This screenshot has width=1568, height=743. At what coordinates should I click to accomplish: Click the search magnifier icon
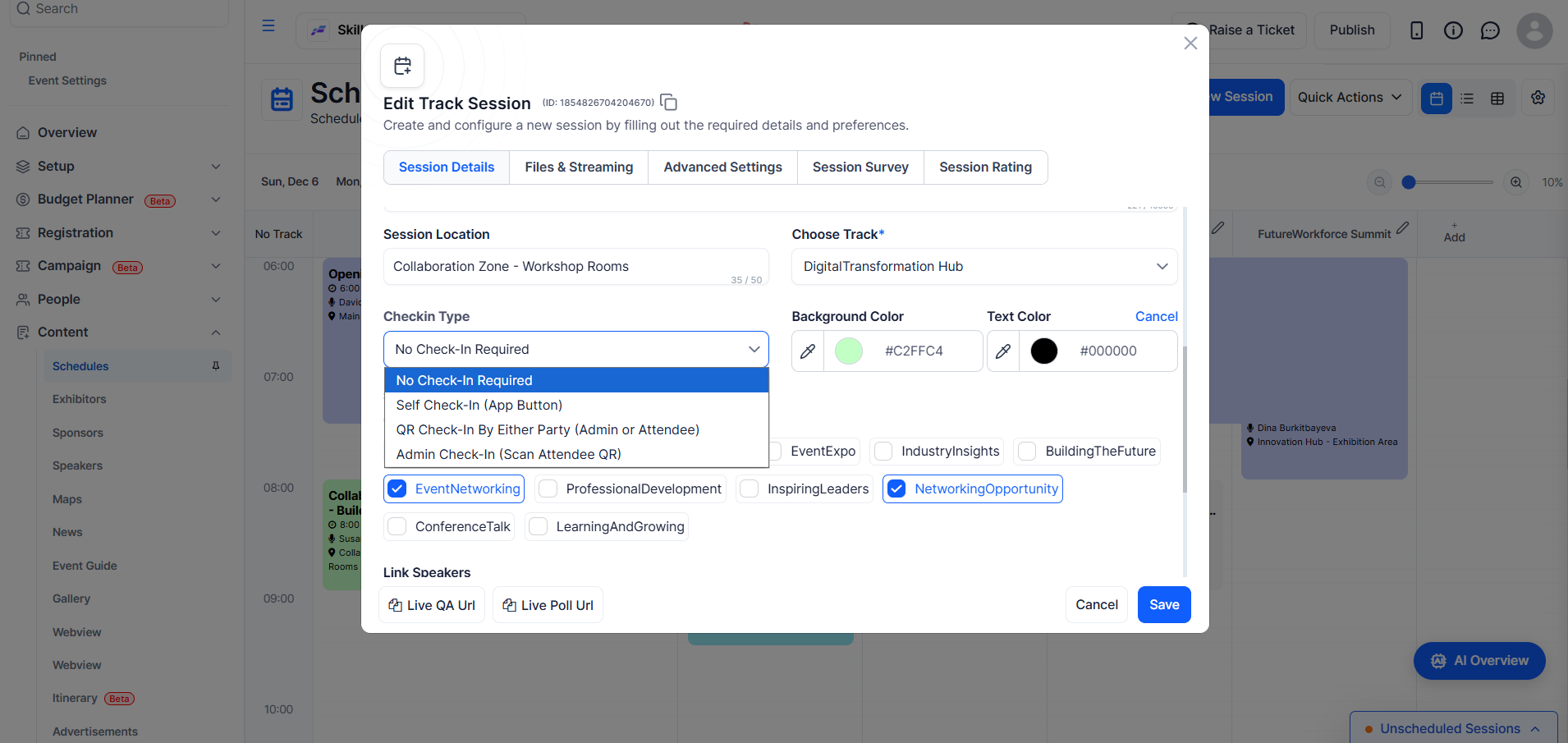(24, 8)
